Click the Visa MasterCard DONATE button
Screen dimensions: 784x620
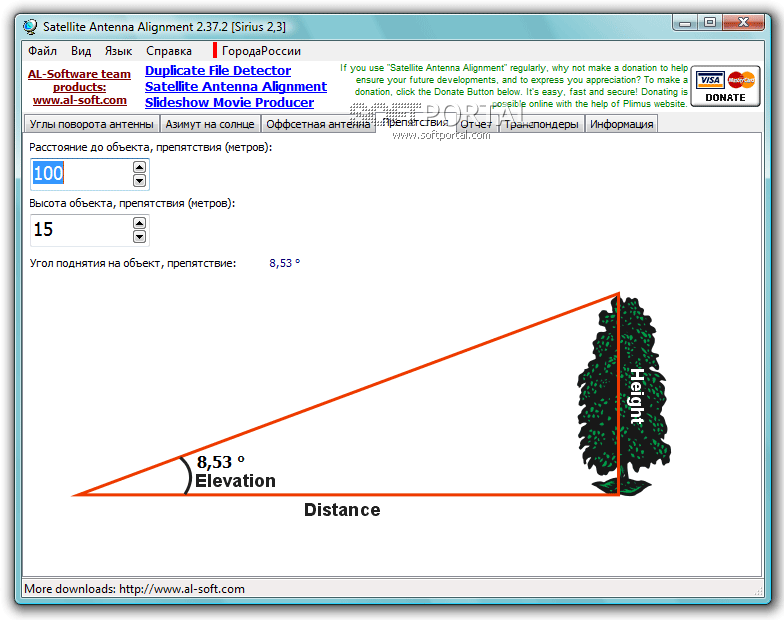726,86
